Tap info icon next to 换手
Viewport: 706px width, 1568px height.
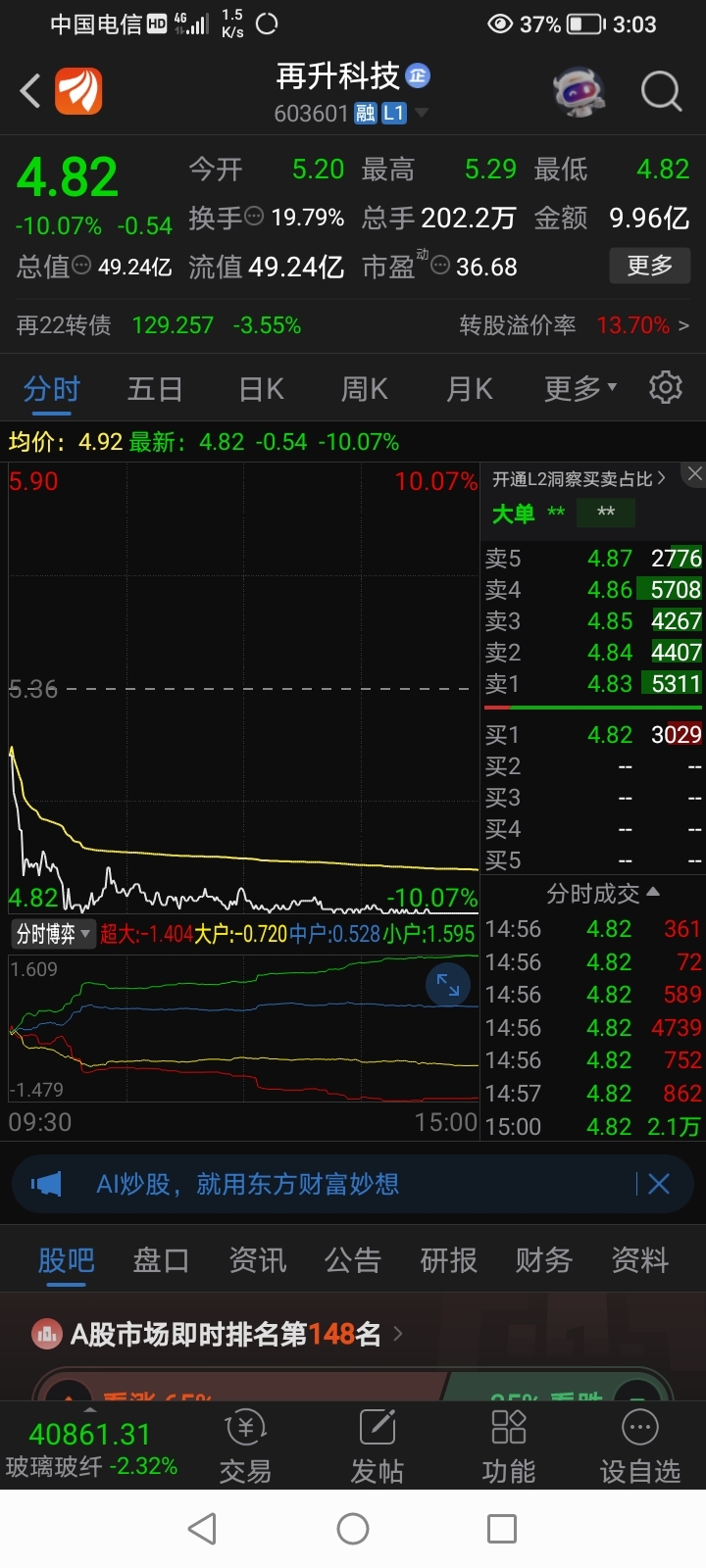pyautogui.click(x=254, y=217)
